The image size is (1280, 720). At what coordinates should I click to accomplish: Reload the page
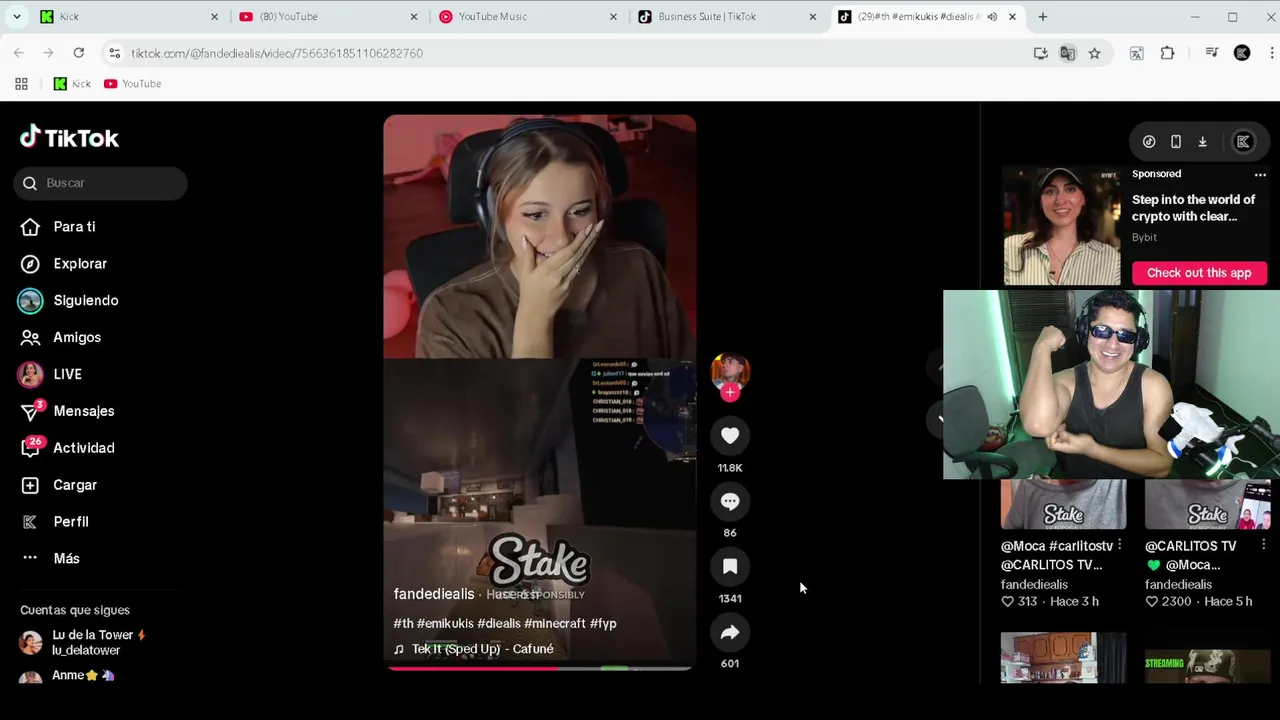(78, 53)
